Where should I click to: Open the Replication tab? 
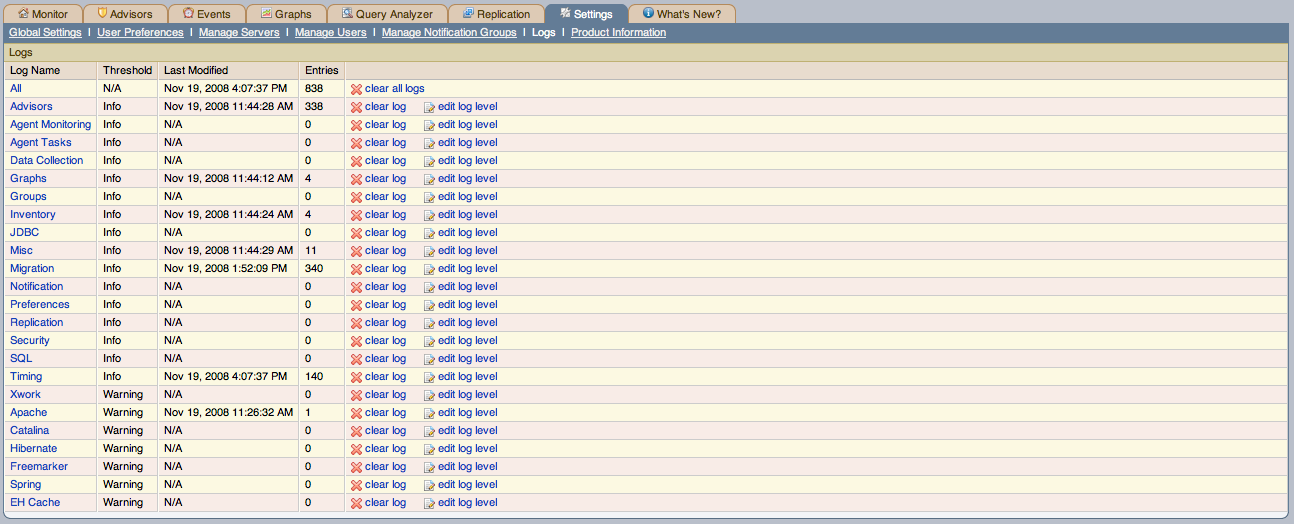coord(495,14)
